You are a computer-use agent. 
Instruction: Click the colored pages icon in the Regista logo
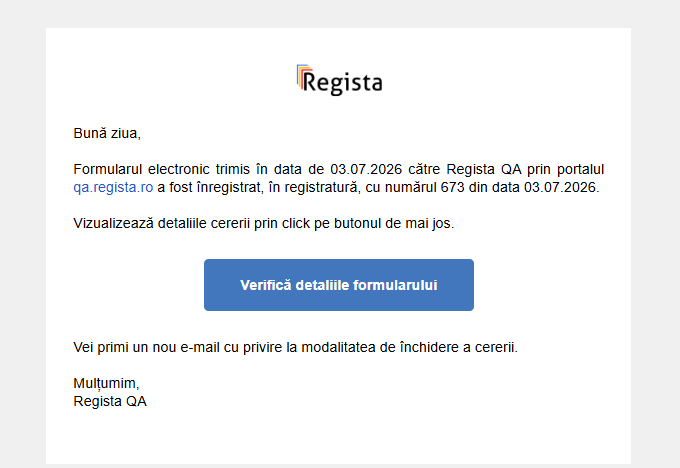coord(304,77)
